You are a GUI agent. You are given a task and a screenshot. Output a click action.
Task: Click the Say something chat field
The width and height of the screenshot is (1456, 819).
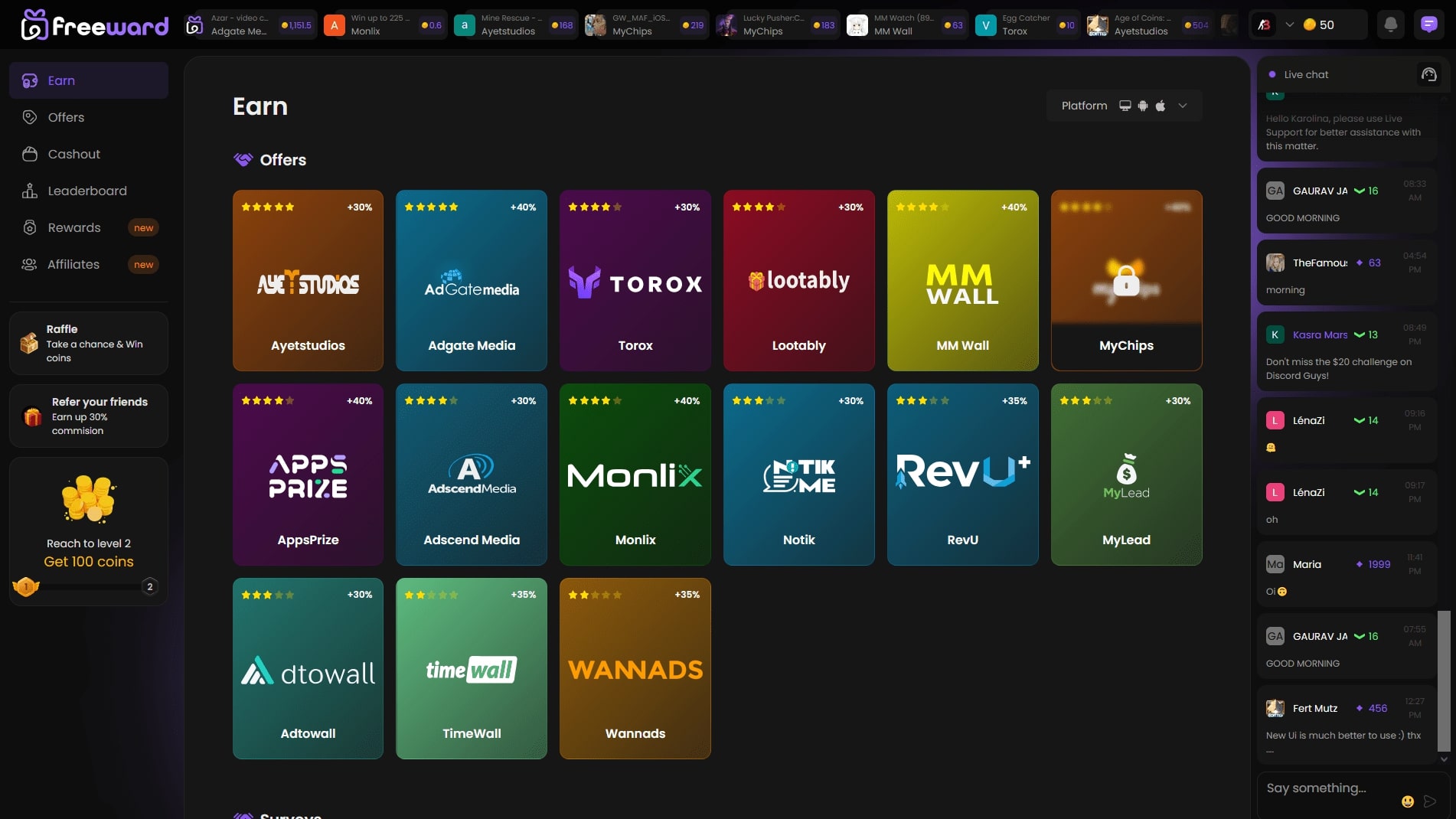click(x=1332, y=787)
